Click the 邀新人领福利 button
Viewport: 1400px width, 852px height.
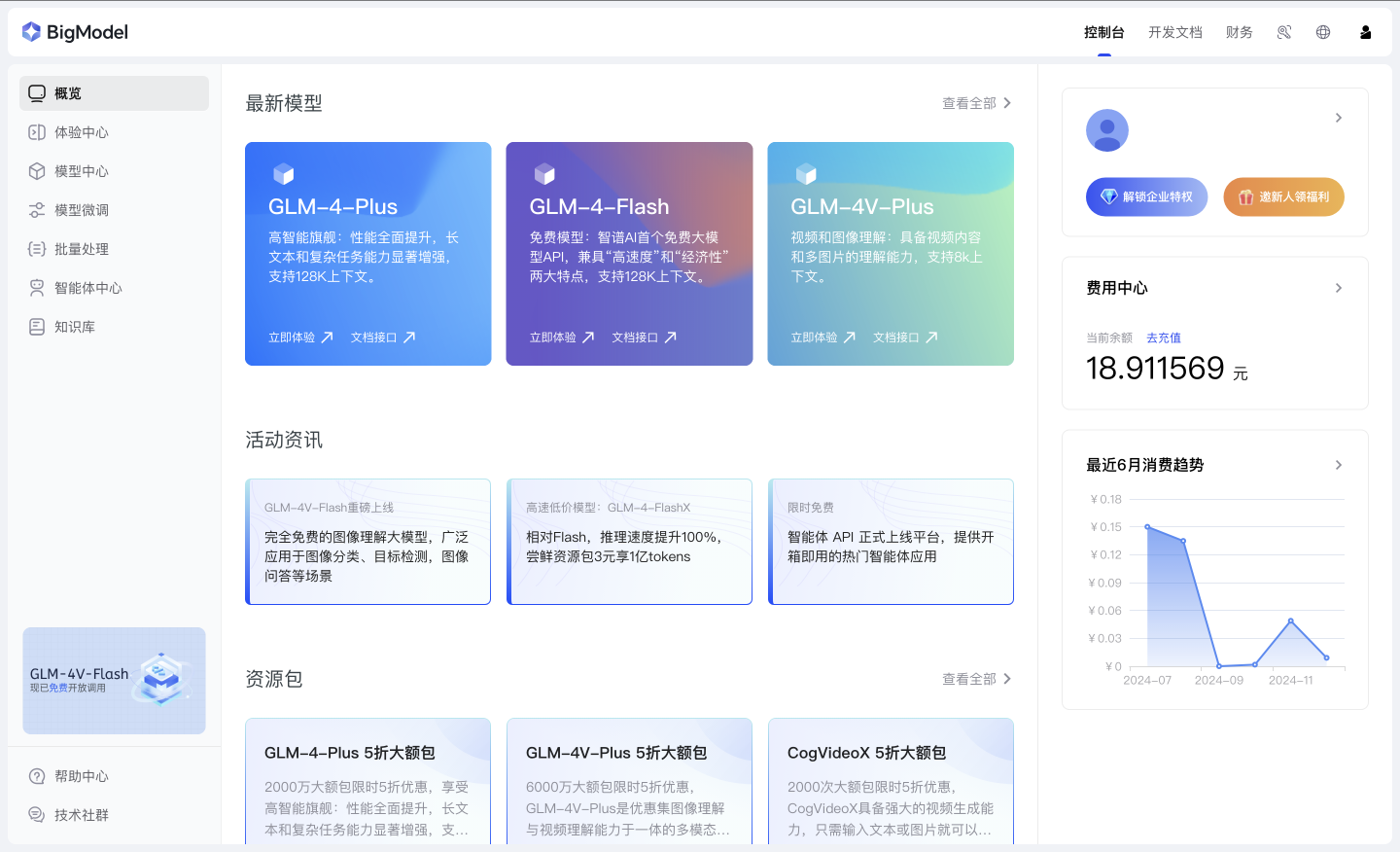coord(1283,196)
